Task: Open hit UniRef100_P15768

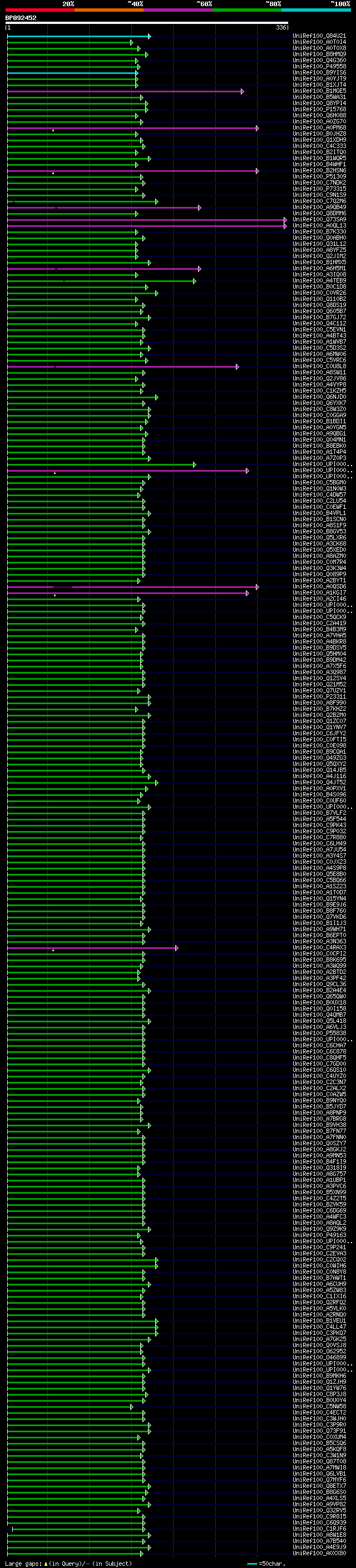Action: [x=319, y=109]
